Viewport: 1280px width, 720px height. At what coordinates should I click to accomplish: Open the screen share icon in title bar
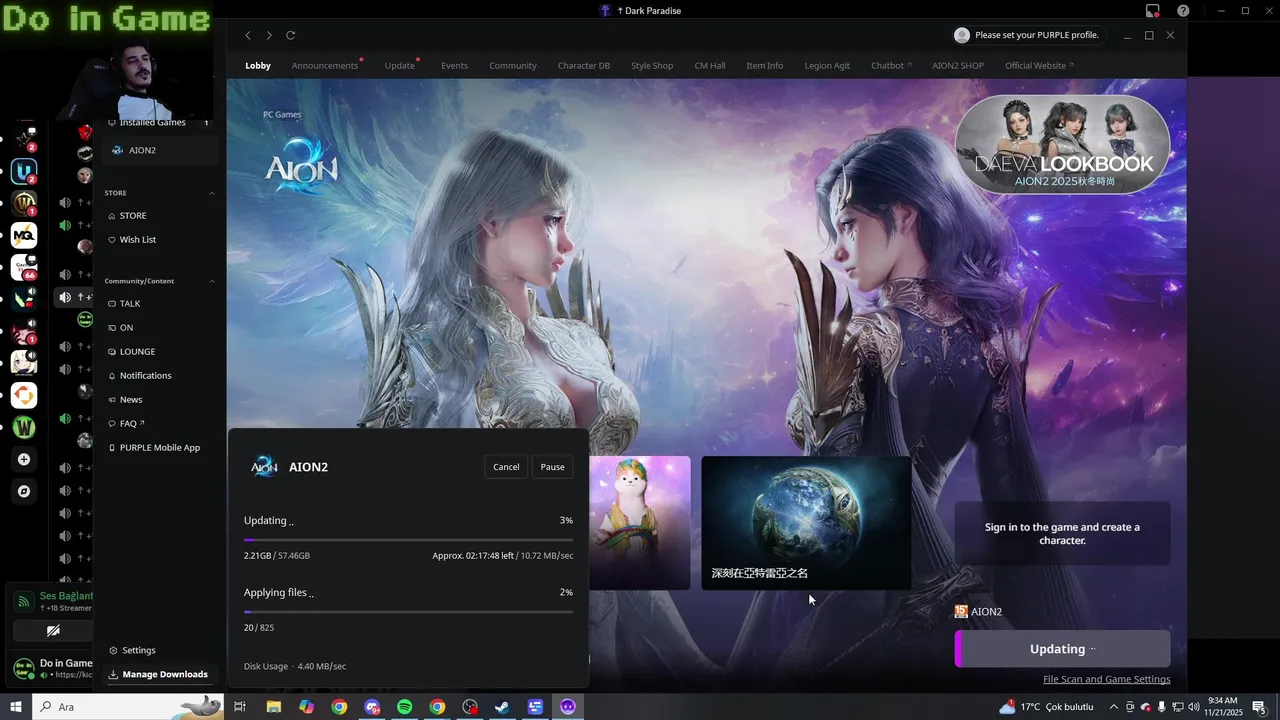[x=1153, y=11]
